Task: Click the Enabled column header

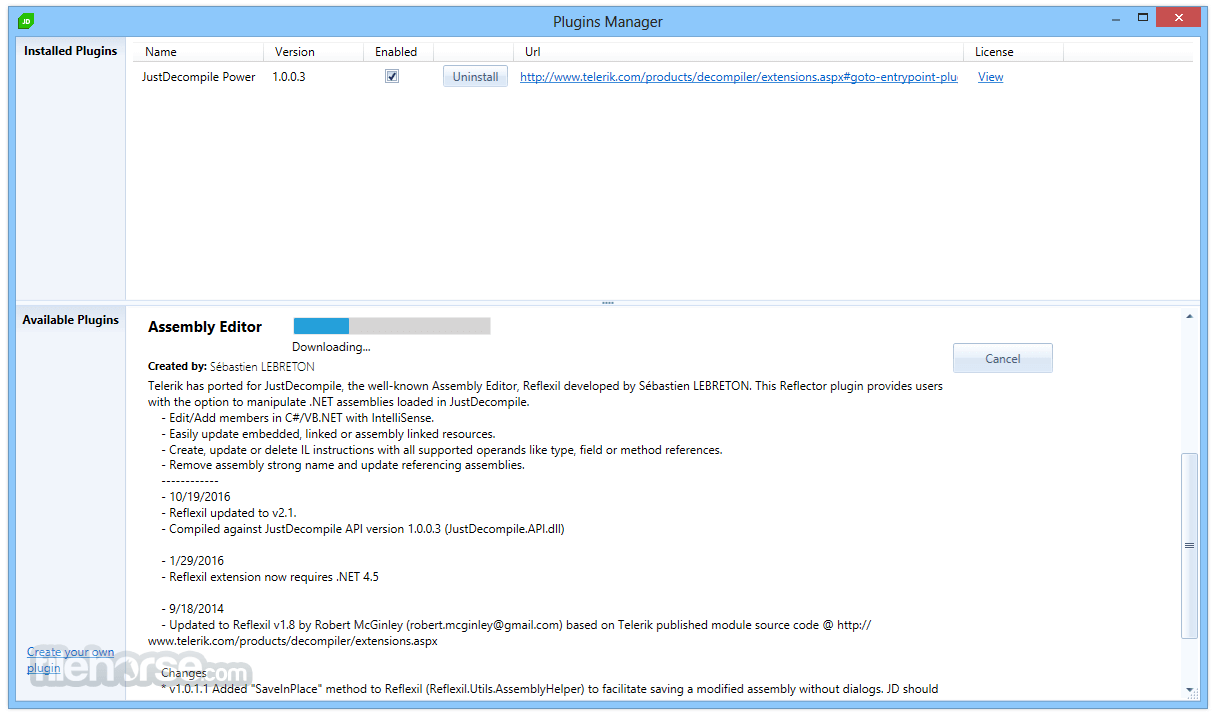Action: (x=396, y=52)
